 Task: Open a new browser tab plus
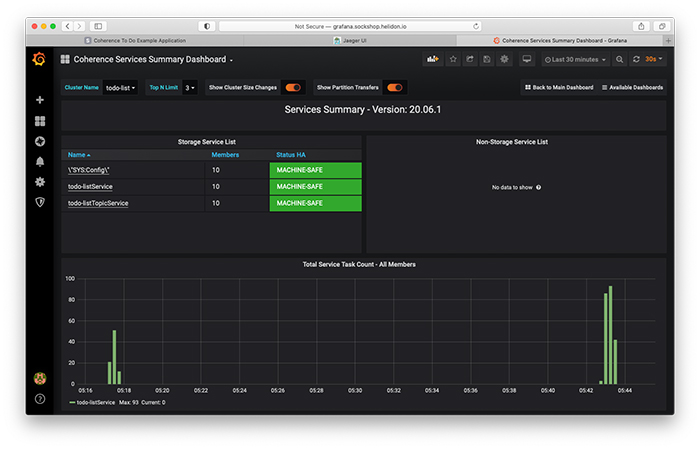[x=668, y=41]
